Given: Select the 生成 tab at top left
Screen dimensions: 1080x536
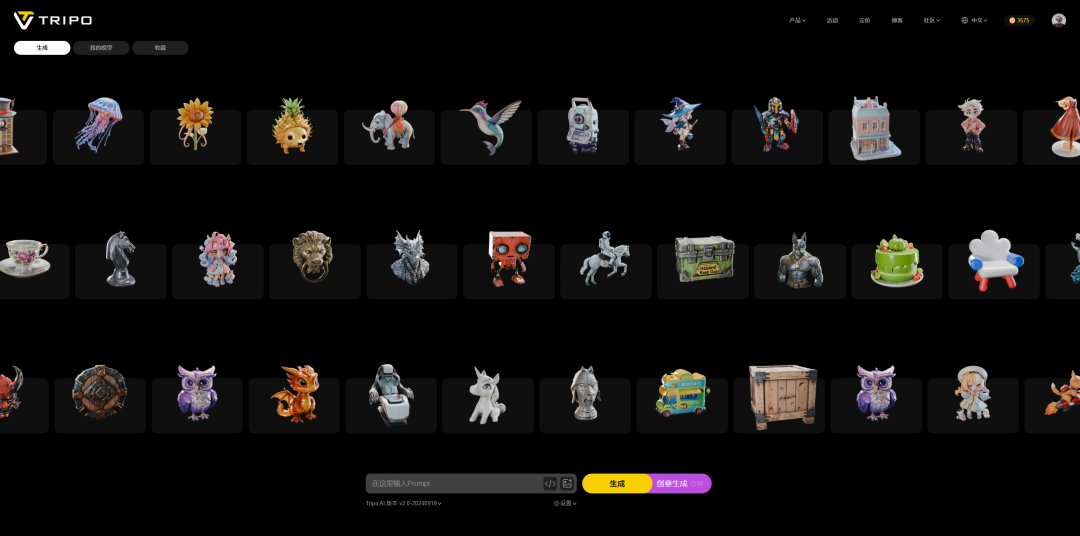Looking at the screenshot, I should pos(42,48).
